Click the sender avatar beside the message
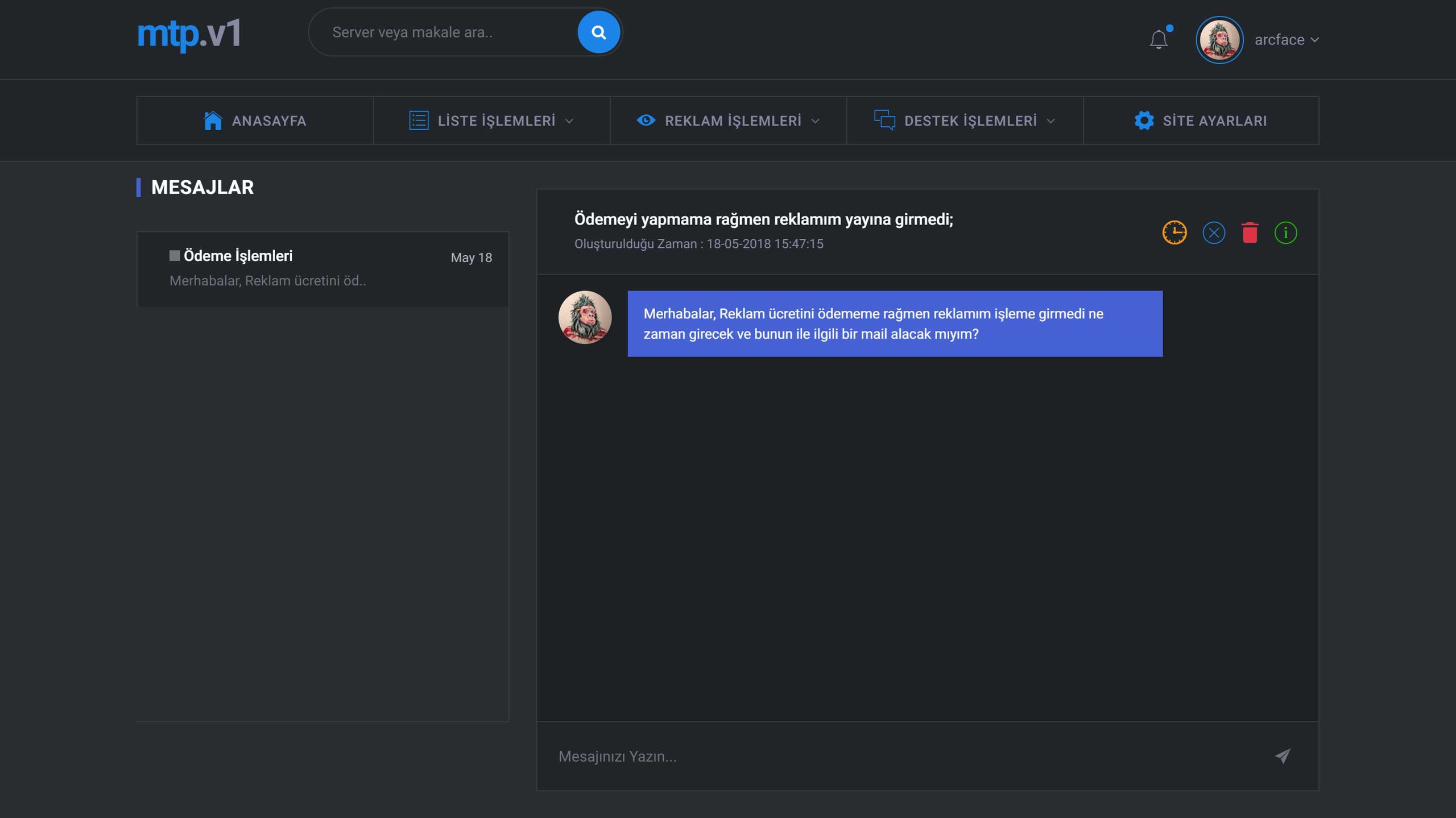The image size is (1456, 818). pos(585,317)
